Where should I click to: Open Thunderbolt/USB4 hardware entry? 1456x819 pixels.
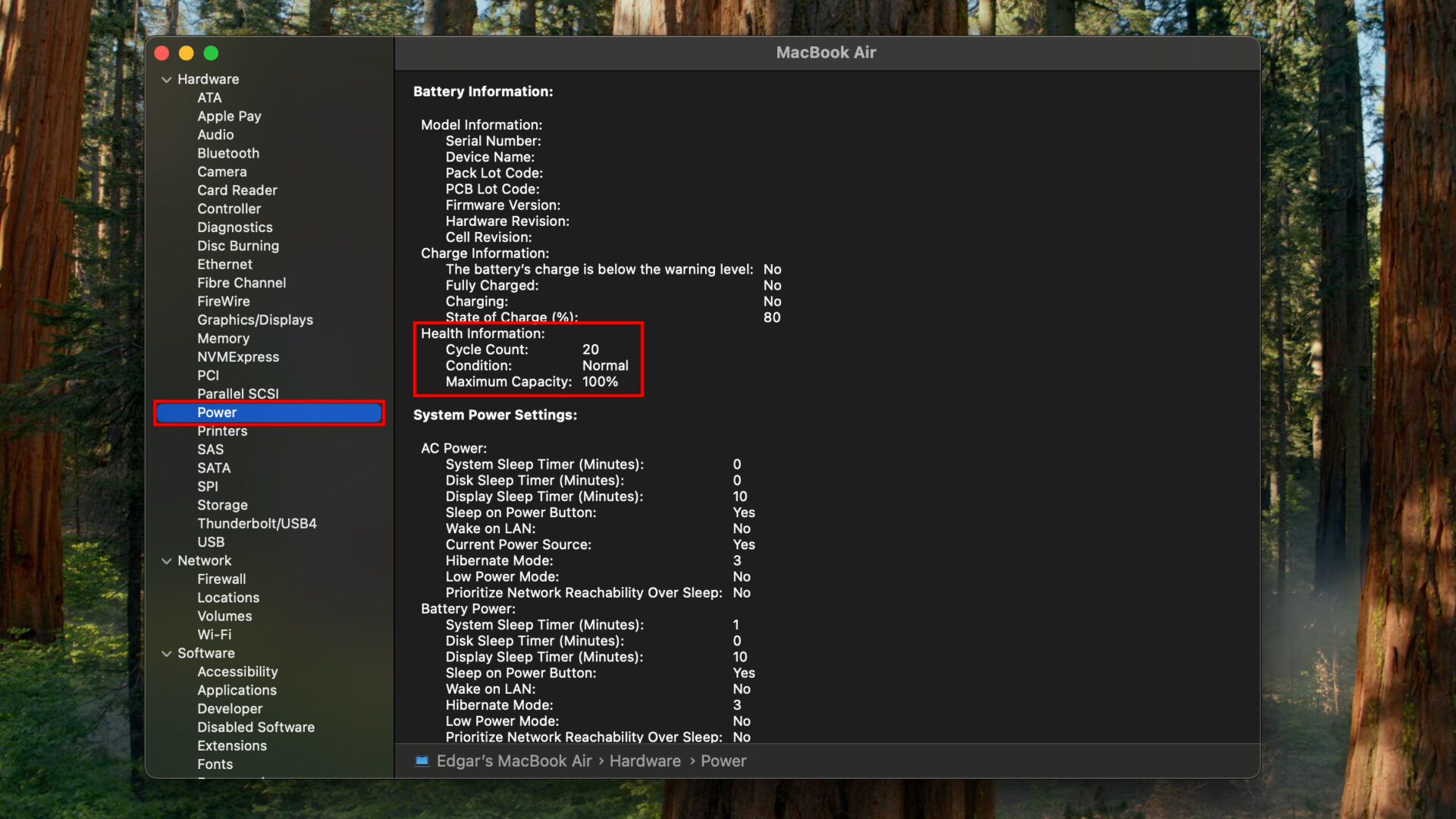pos(256,523)
